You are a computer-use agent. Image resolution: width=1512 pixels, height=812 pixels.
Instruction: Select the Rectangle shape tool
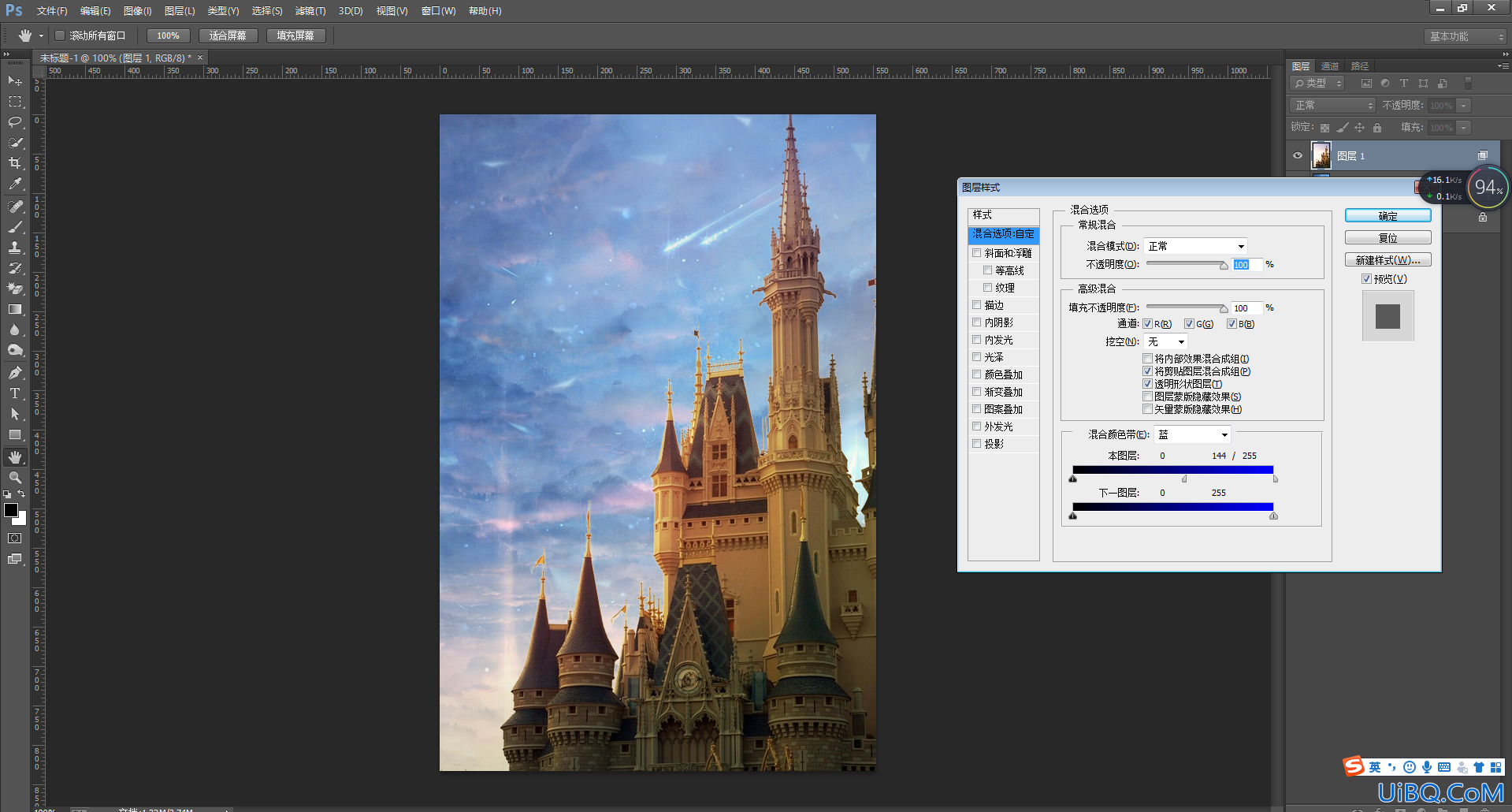pos(15,434)
